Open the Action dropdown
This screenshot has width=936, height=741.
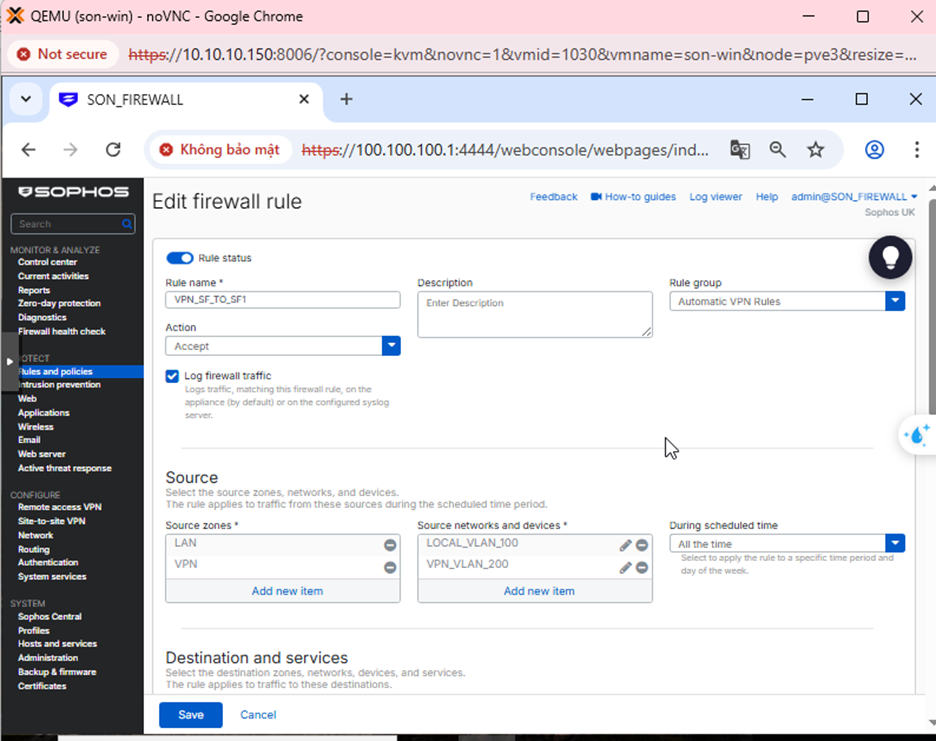tap(391, 346)
